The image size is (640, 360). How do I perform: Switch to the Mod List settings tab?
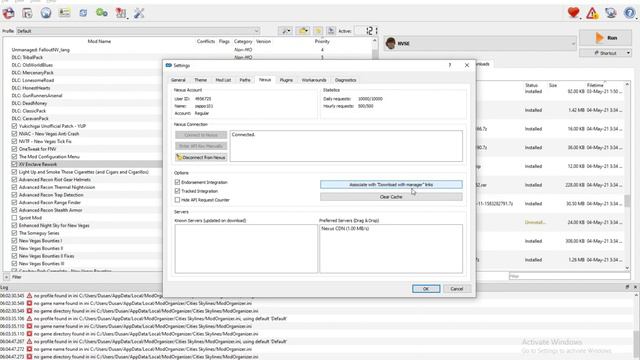point(223,80)
